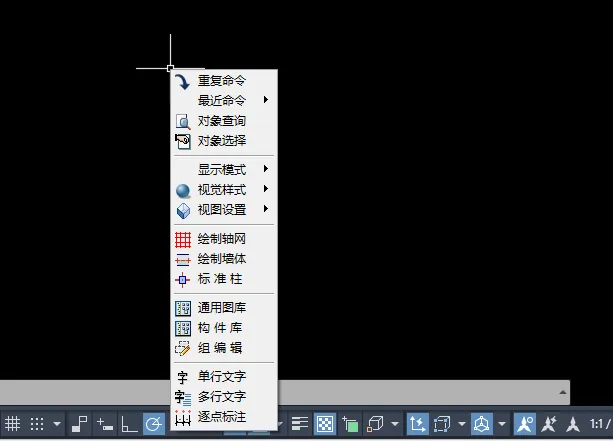Click the 3D object snap icon
The height and width of the screenshot is (441, 613).
coord(376,424)
